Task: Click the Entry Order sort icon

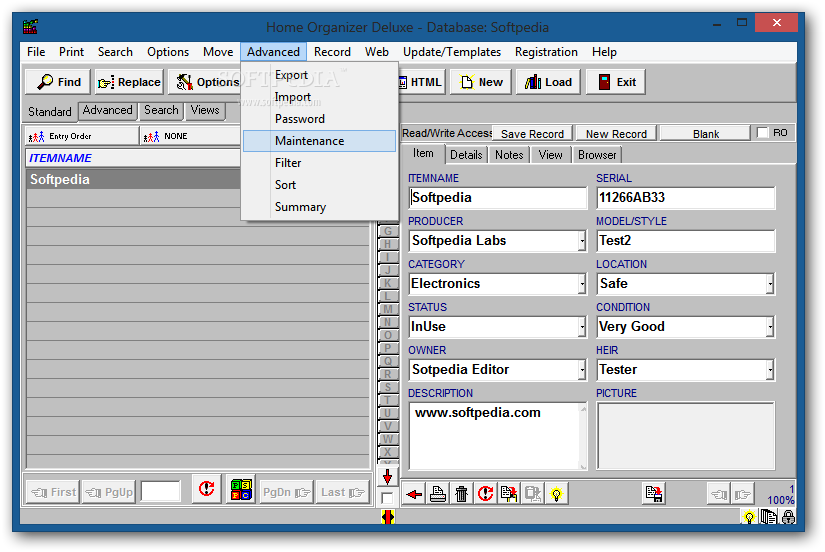Action: coord(36,137)
